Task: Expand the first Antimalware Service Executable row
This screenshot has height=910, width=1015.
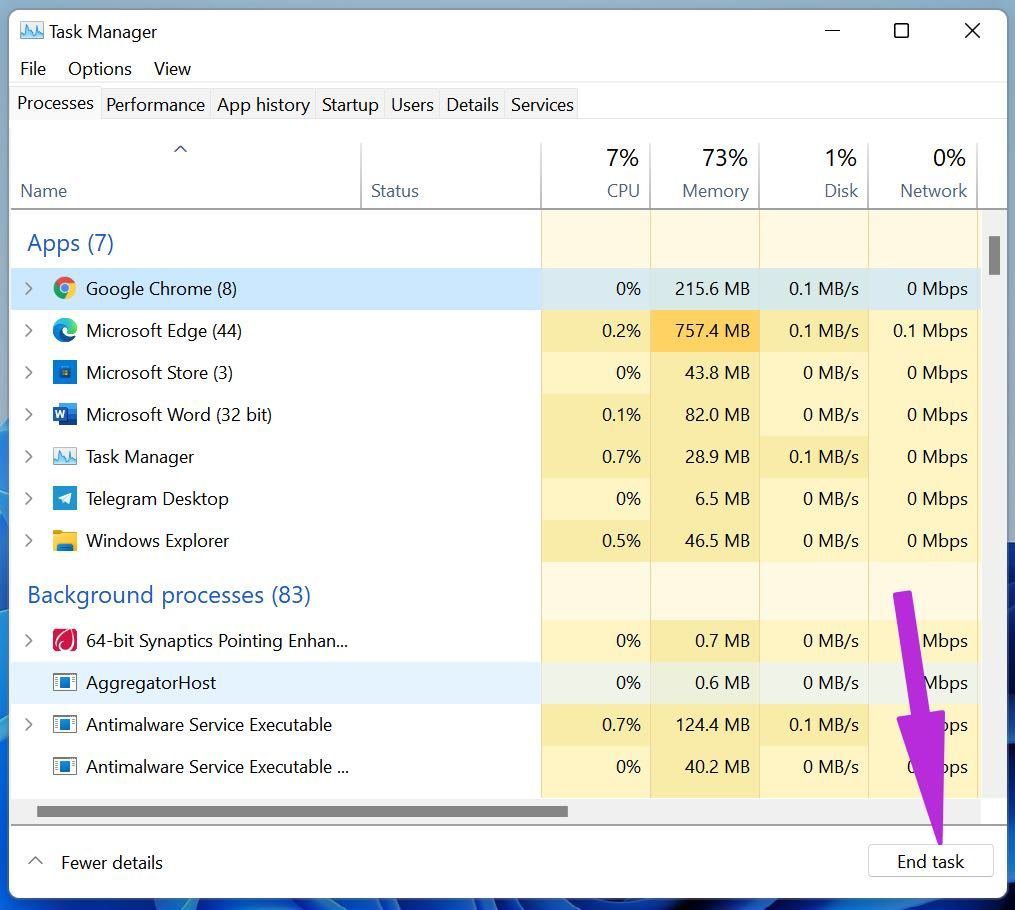Action: [28, 725]
